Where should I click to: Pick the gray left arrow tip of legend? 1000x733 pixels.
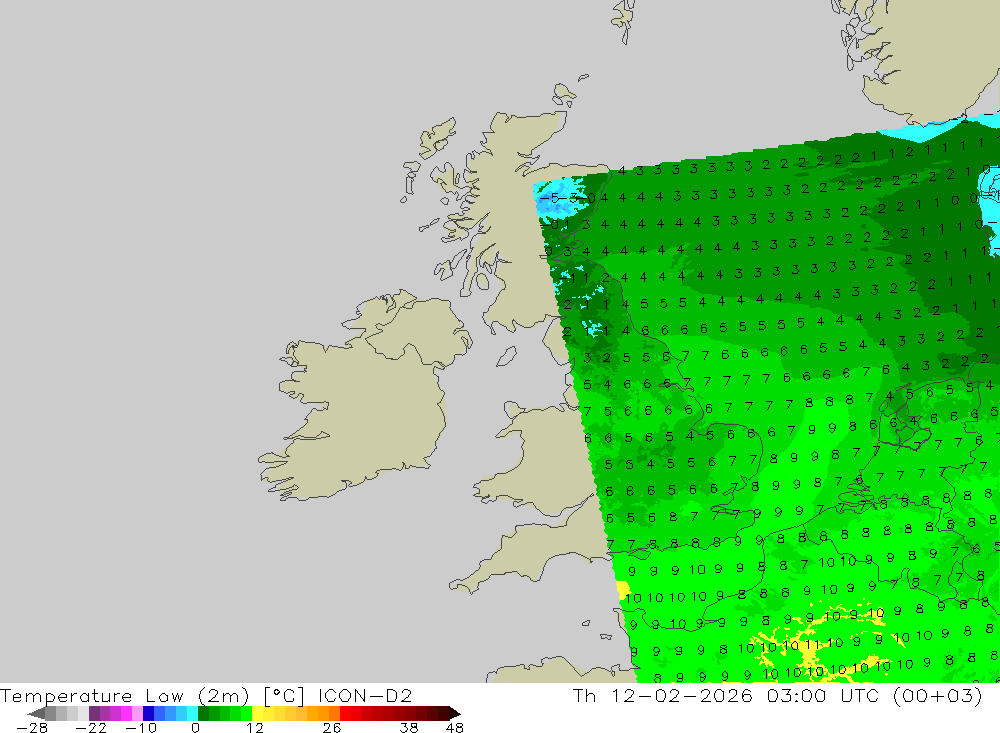pos(36,713)
